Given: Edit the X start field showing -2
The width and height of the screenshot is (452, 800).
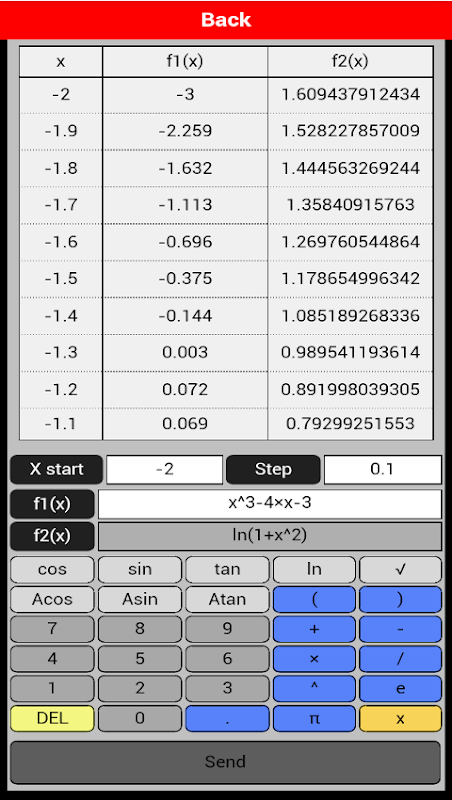Looking at the screenshot, I should 164,469.
